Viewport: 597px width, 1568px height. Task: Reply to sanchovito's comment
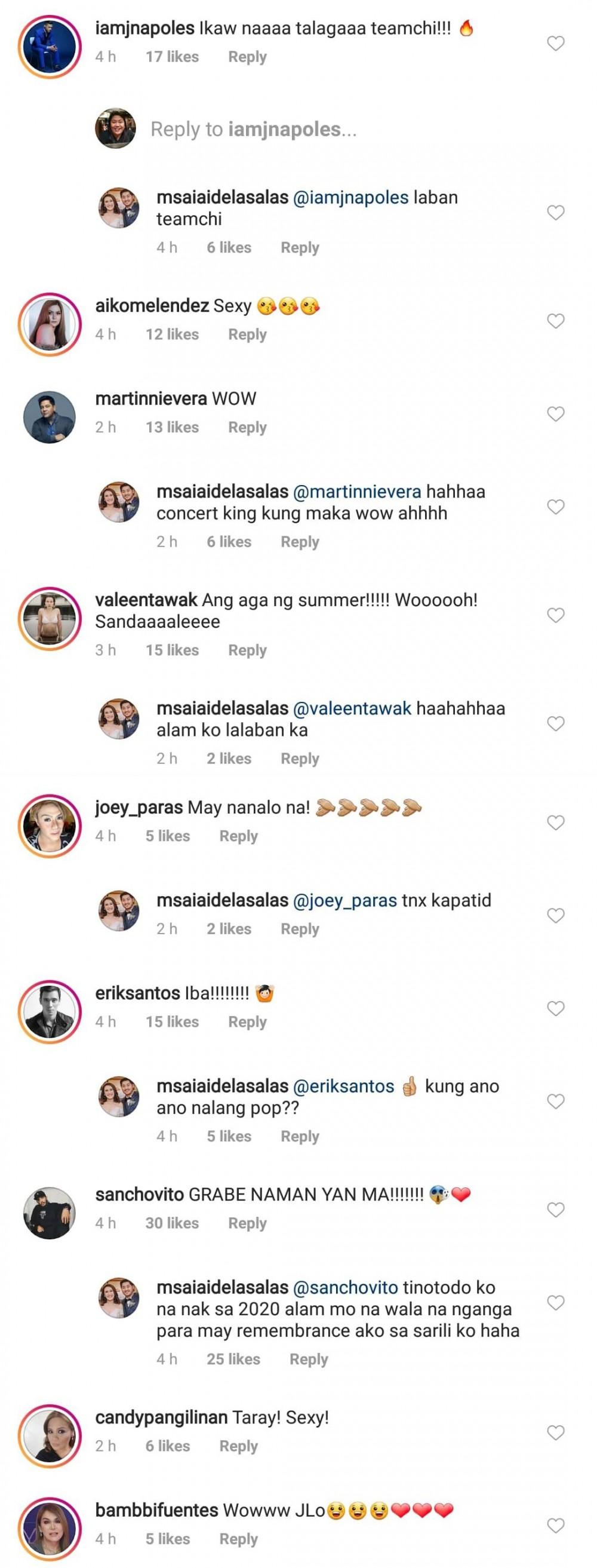pyautogui.click(x=247, y=1223)
